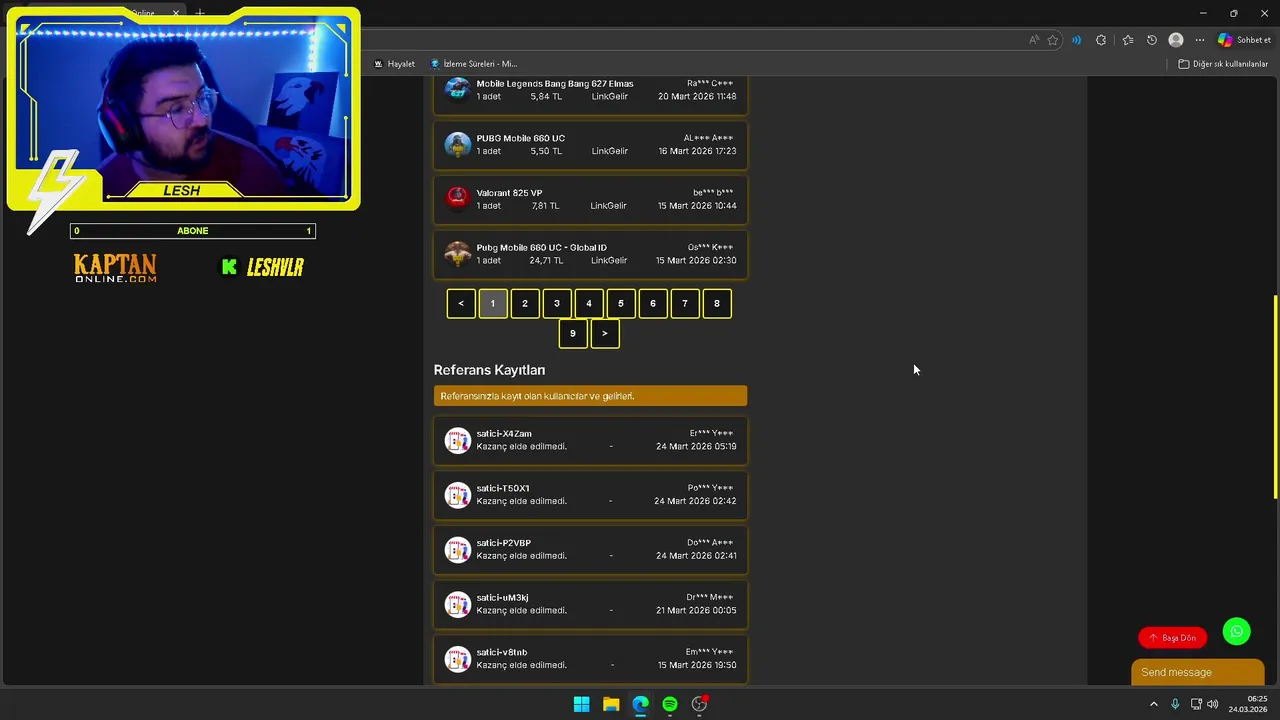
Task: Click the satici-X4Zam username text
Action: coord(504,434)
